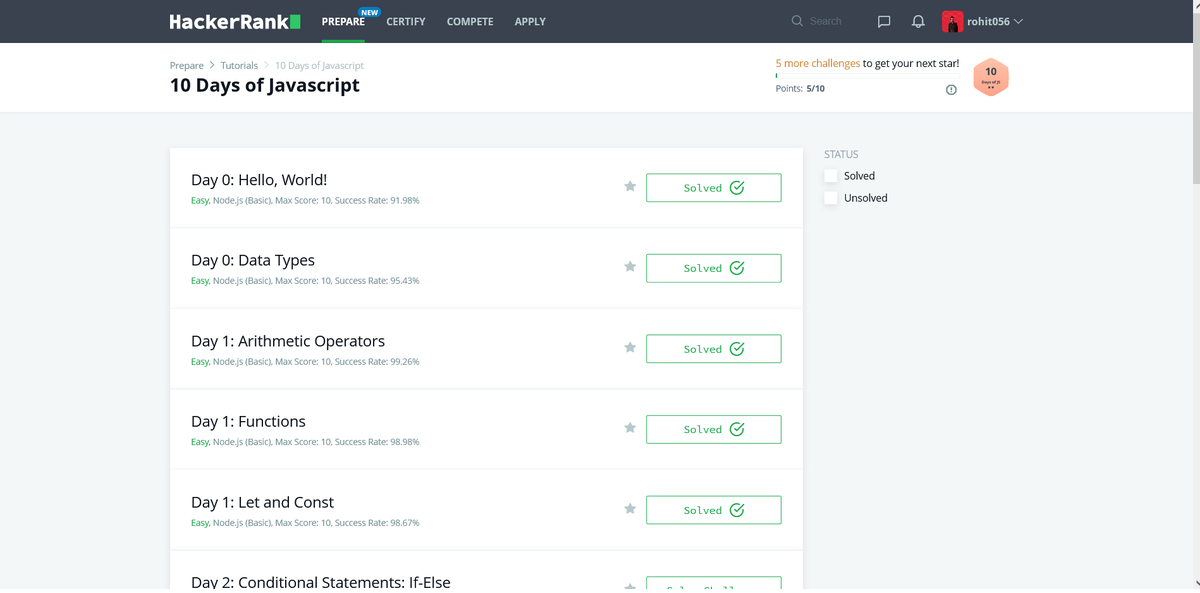Star the Day 1: Arithmetic Operators challenge
This screenshot has height=593, width=1200.
pyautogui.click(x=630, y=348)
